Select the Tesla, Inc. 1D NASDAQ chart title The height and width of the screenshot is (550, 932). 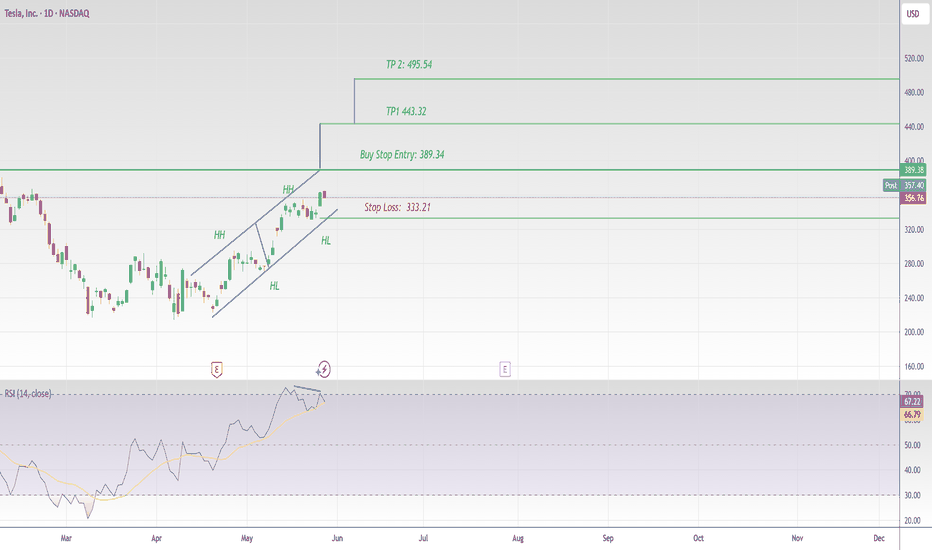click(46, 13)
